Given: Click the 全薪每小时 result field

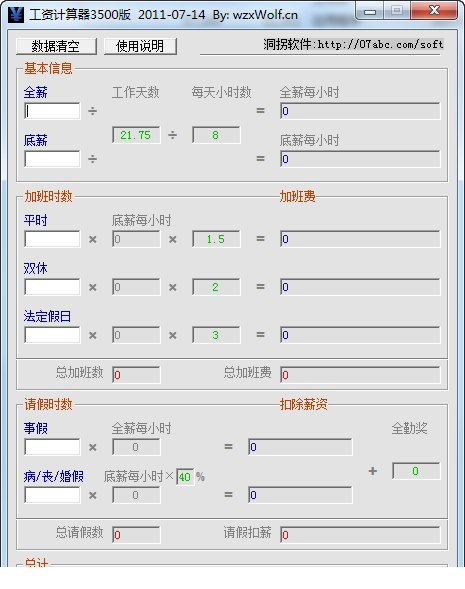Looking at the screenshot, I should 360,111.
